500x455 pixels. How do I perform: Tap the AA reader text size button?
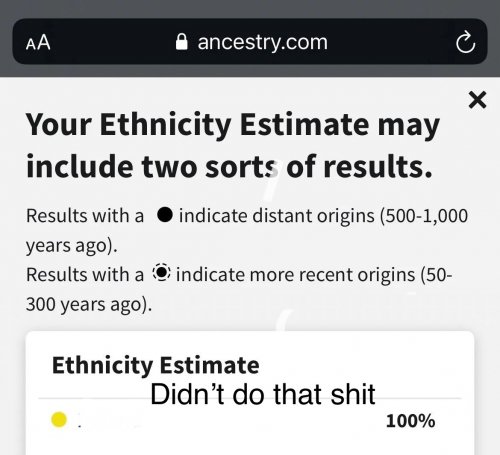click(38, 43)
